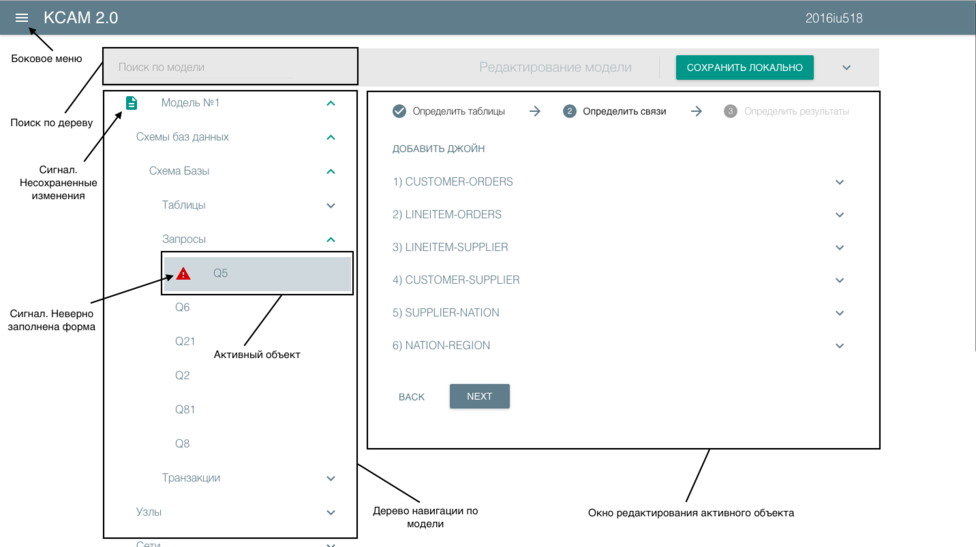The width and height of the screenshot is (976, 547).
Task: Click the unsaved changes document icon
Action: (x=131, y=103)
